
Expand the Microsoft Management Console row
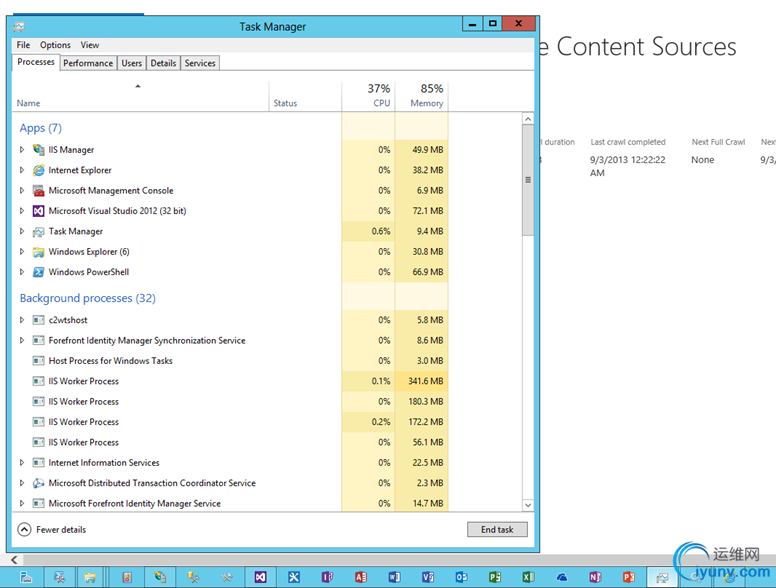coord(22,191)
